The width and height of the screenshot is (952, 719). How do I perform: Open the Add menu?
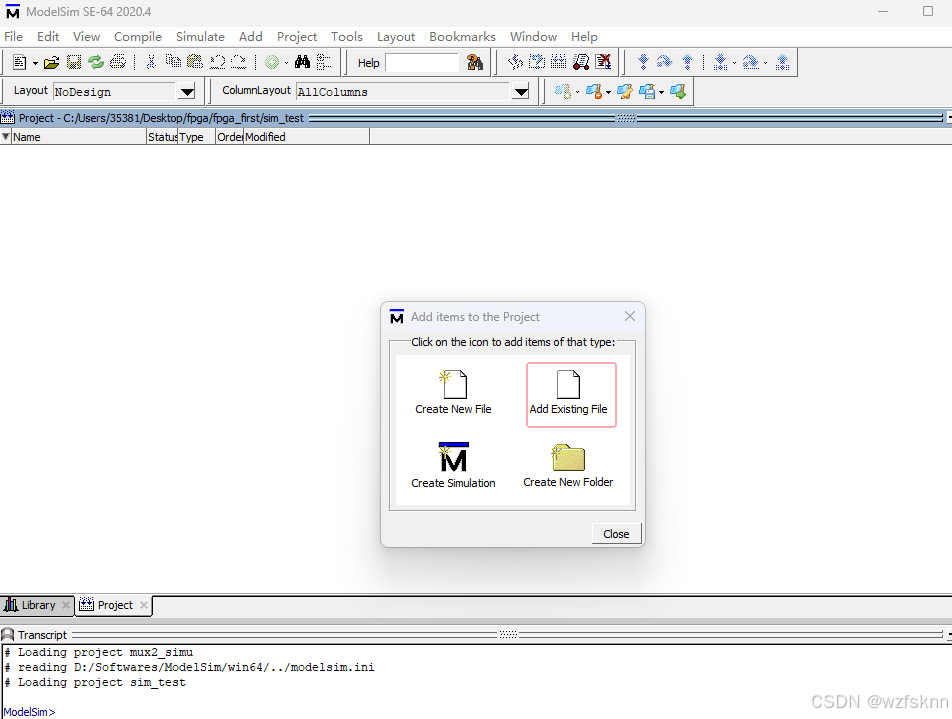[251, 36]
